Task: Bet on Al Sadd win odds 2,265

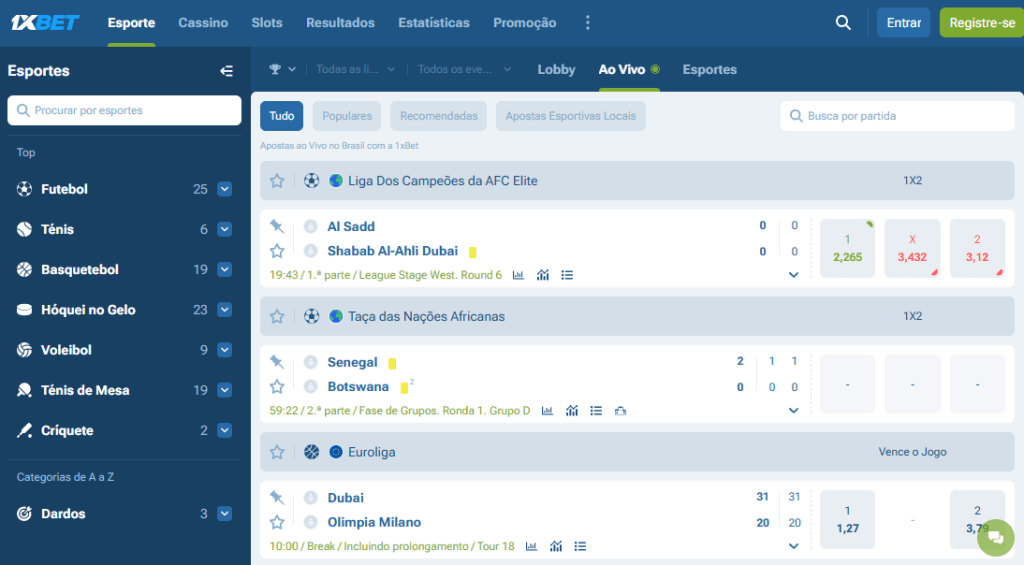Action: click(847, 248)
